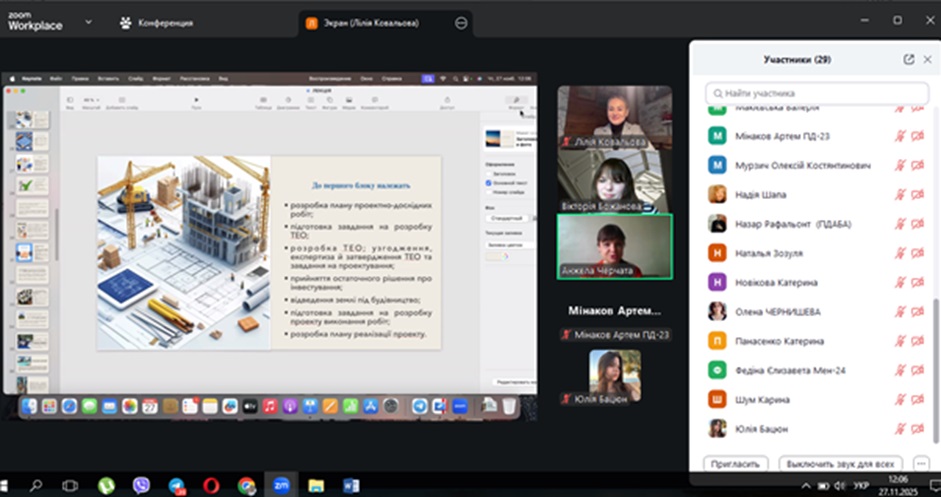This screenshot has width=941, height=497.
Task: Switch to the Конференция tab
Action: click(x=157, y=22)
